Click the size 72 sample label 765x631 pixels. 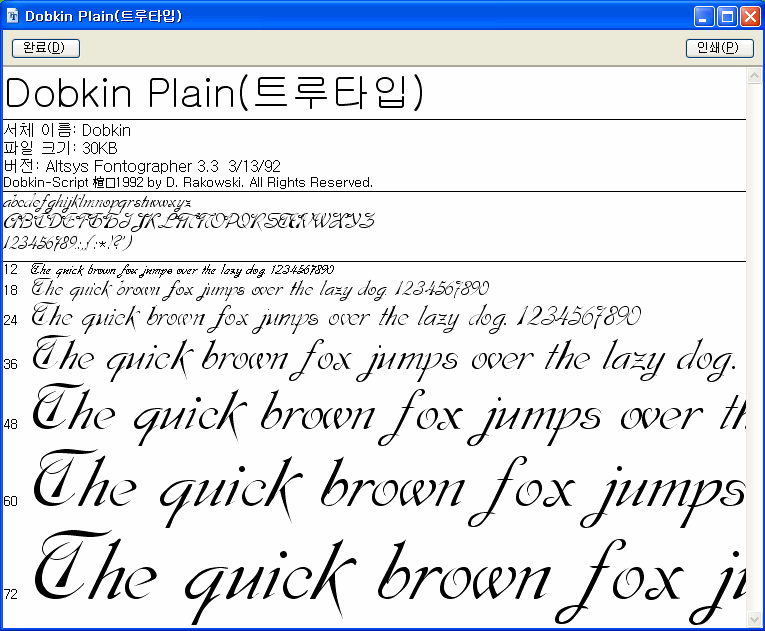point(10,594)
